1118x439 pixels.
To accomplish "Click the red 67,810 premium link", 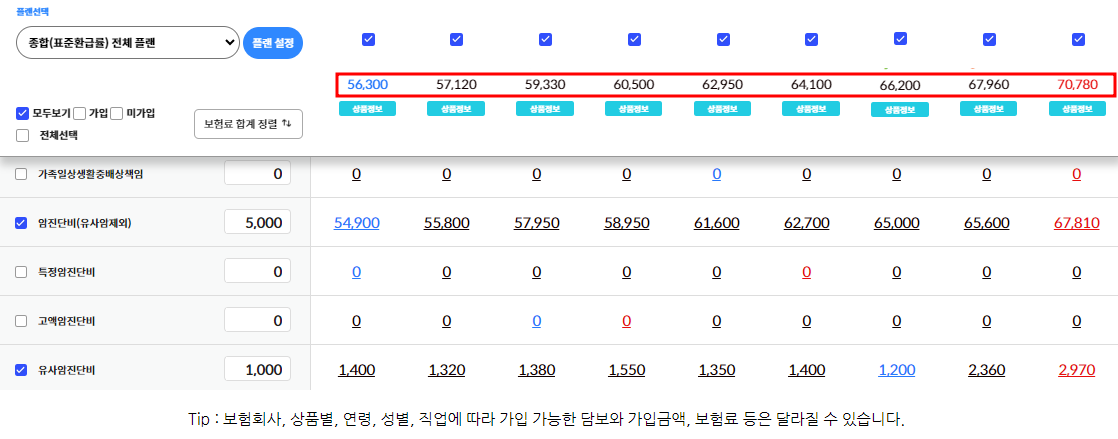I will 1076,223.
